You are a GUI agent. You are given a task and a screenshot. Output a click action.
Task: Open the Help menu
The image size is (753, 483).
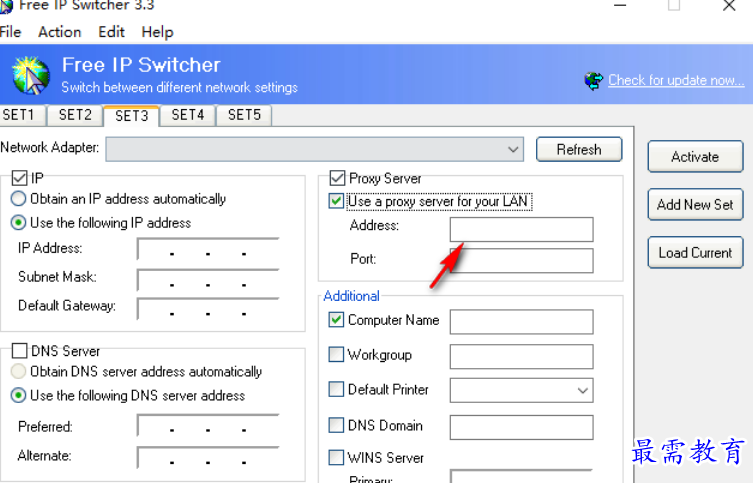tap(157, 32)
